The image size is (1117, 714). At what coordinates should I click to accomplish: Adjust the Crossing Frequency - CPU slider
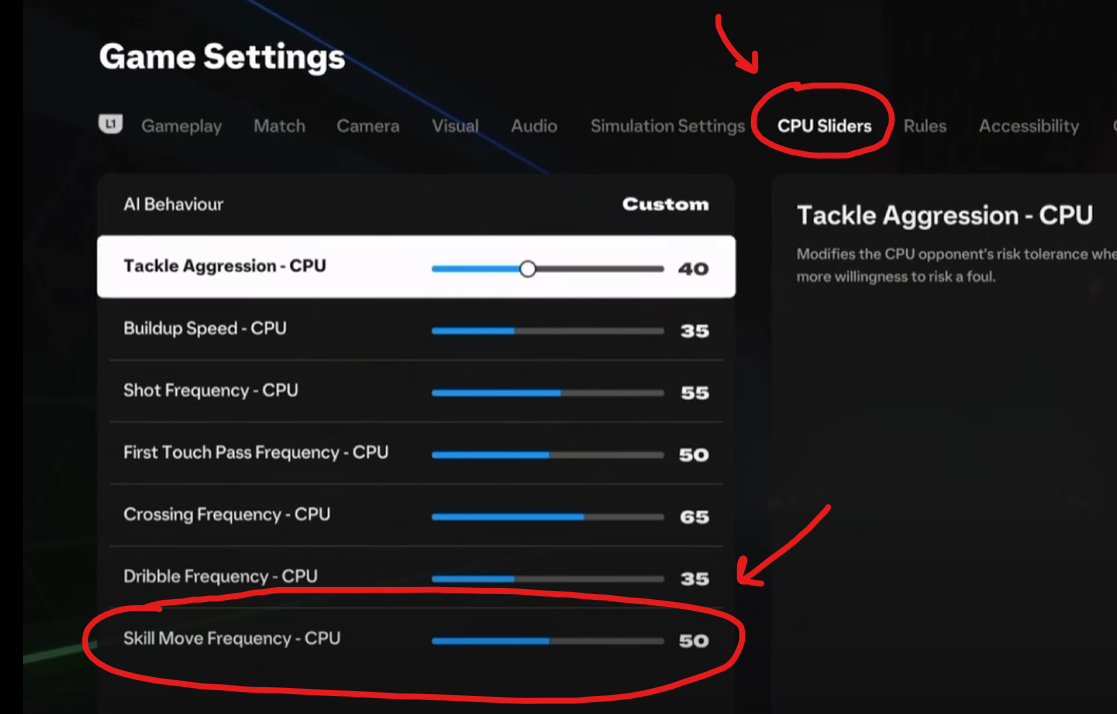547,517
